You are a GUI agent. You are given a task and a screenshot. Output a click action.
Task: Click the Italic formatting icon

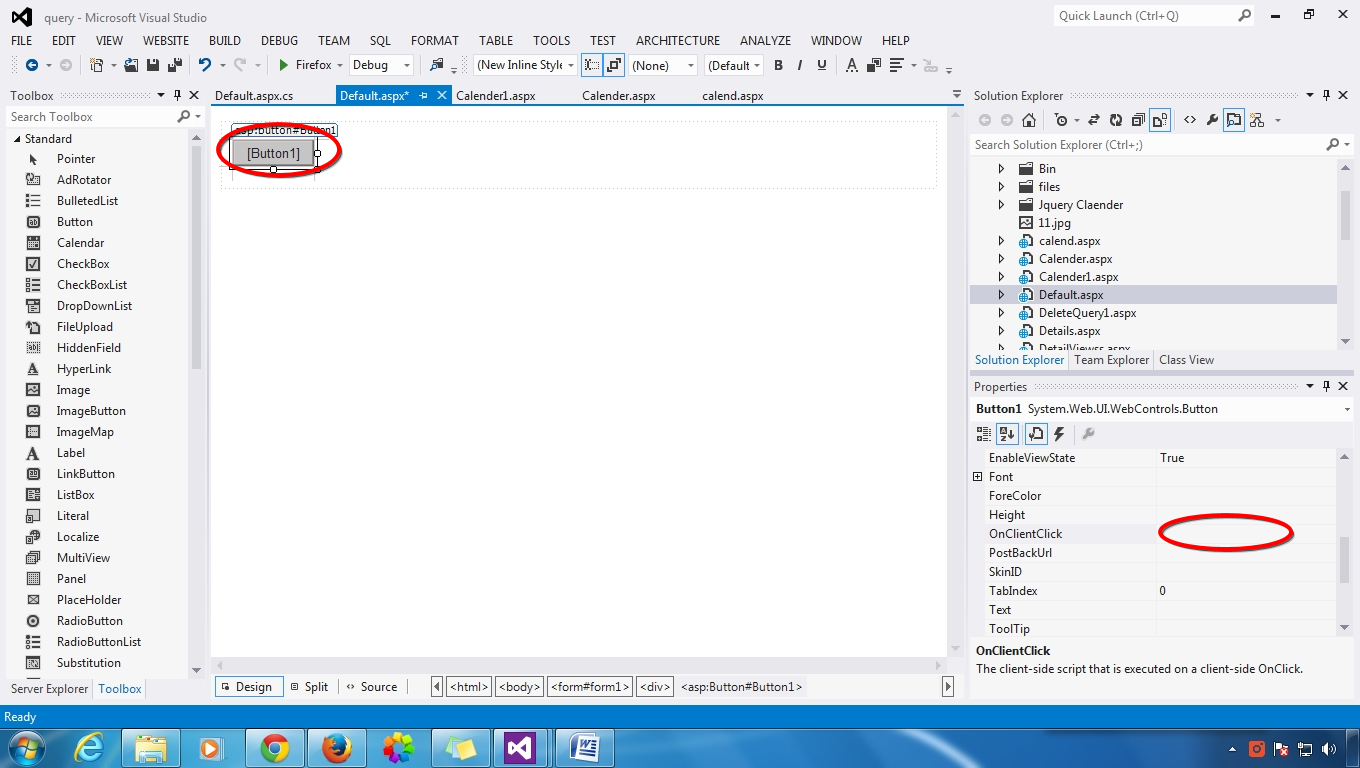point(800,65)
